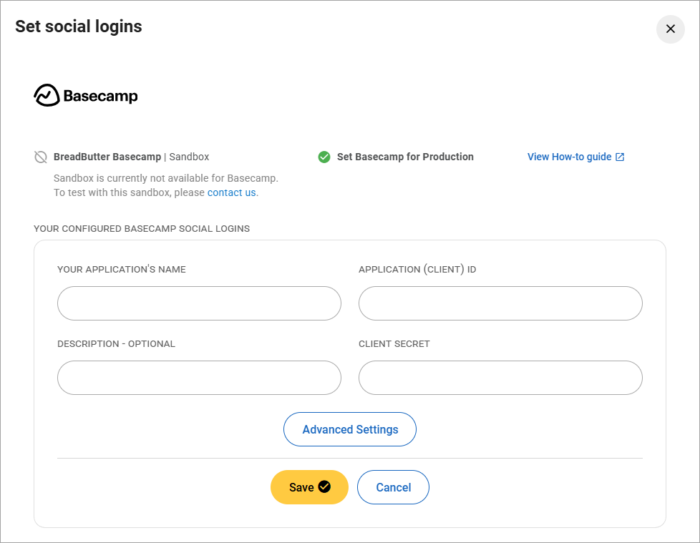Click the Client Secret input box
The width and height of the screenshot is (700, 543).
[500, 378]
